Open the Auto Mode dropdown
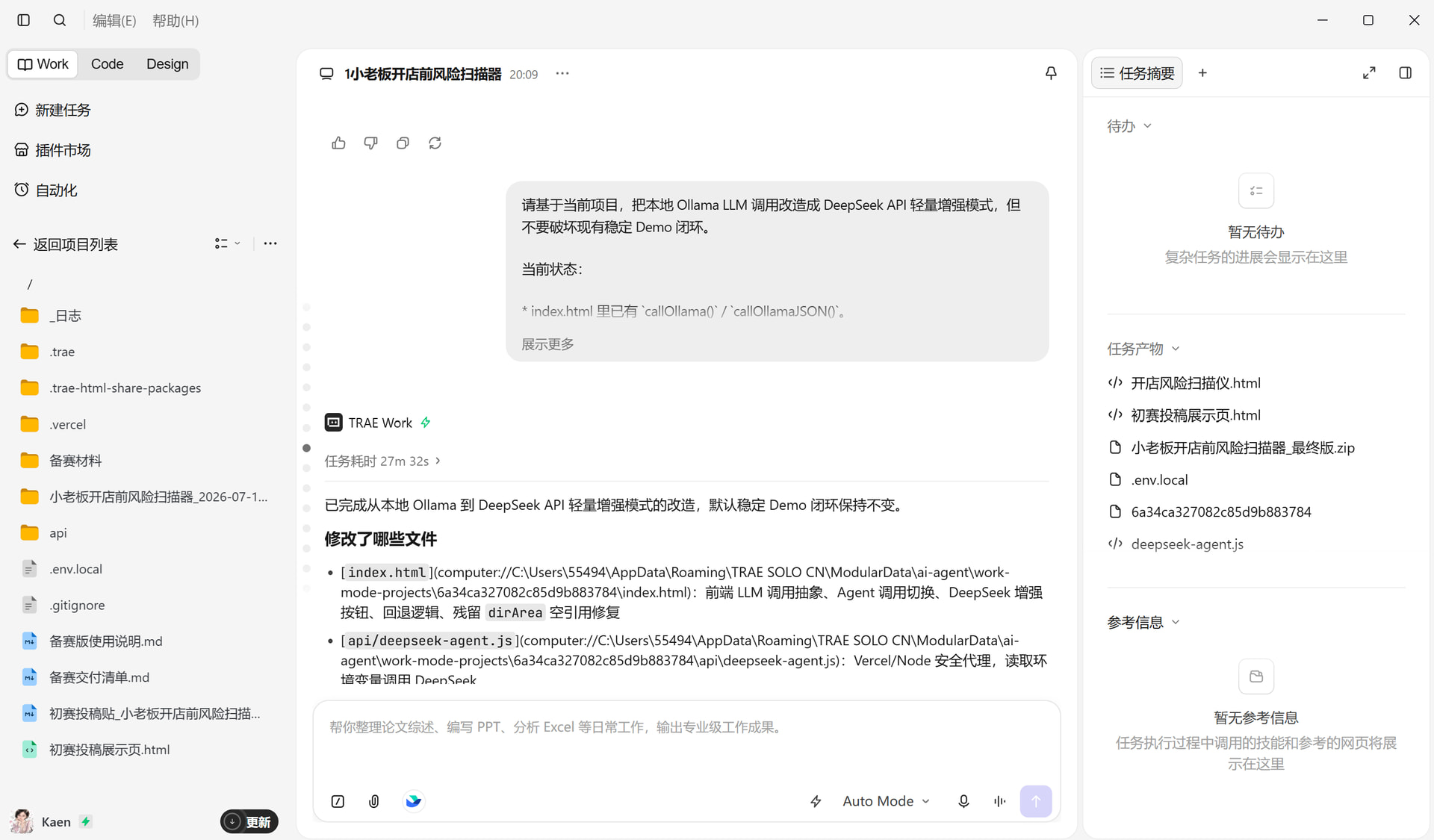The height and width of the screenshot is (840, 1434). tap(887, 801)
